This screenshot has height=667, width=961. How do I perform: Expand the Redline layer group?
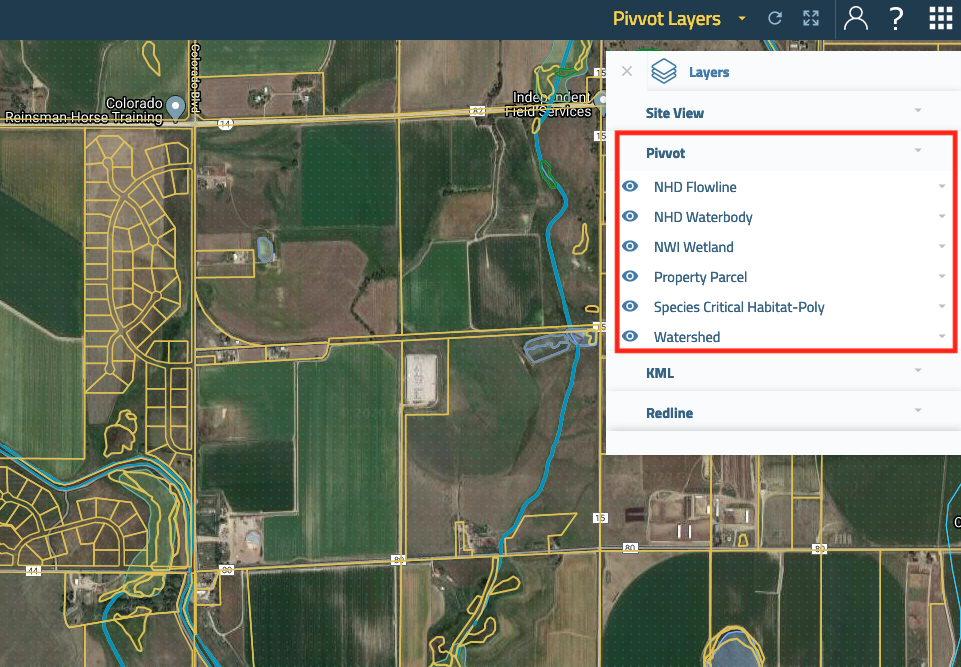click(917, 411)
